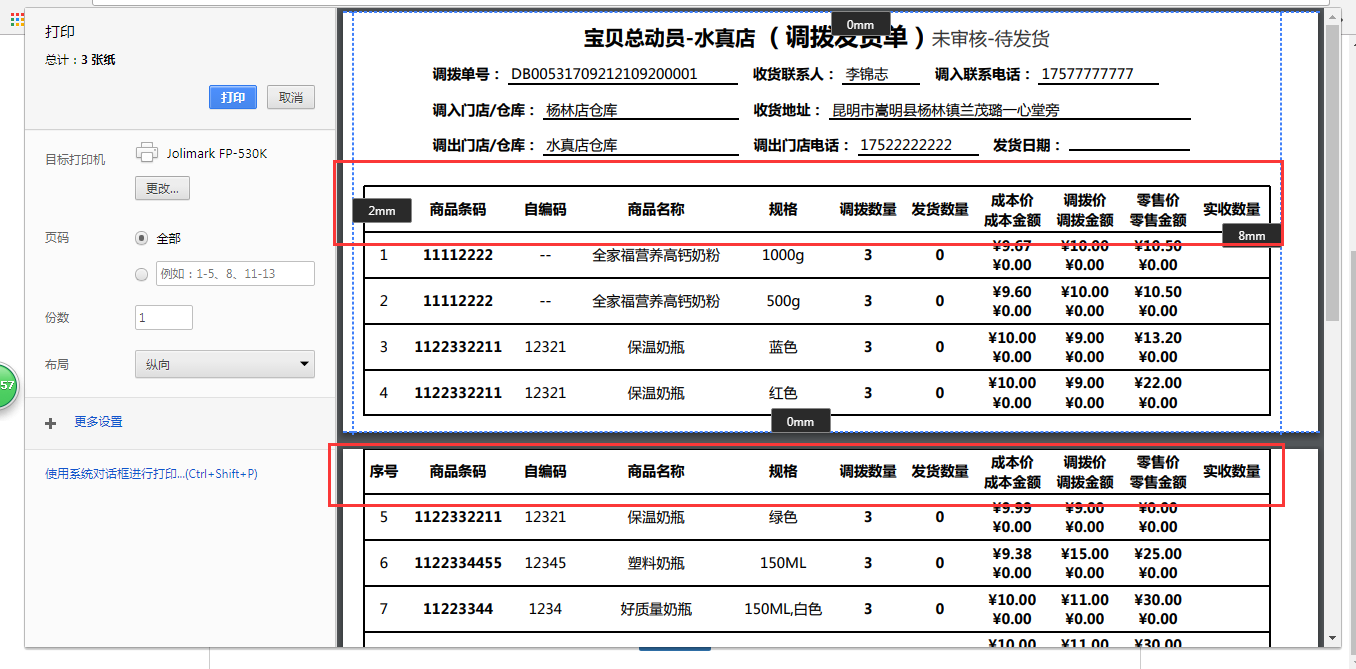Screen dimensions: 1356x669
Task: Click product name 好质量奶瓶
Action: point(656,609)
